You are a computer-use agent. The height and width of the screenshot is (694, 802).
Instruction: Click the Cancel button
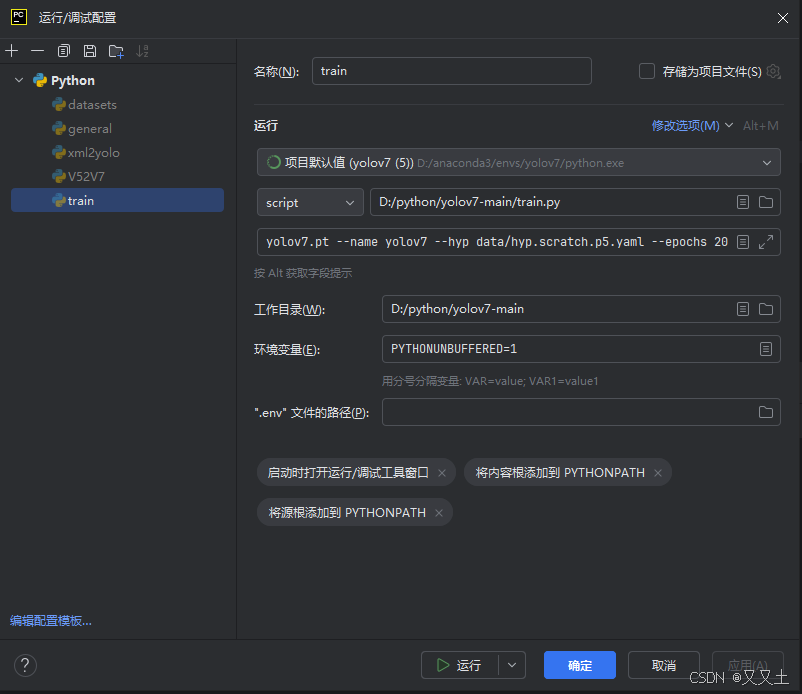click(x=663, y=665)
